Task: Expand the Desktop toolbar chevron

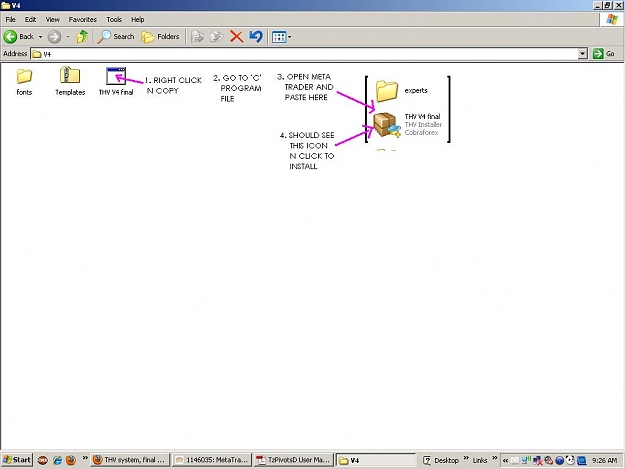Action: click(466, 458)
